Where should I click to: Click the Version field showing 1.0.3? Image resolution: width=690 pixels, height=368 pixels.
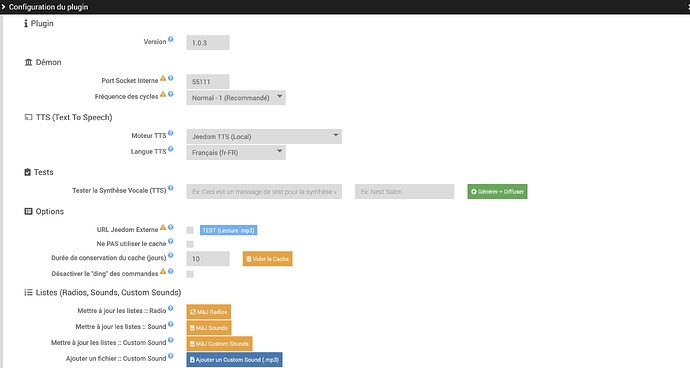coord(208,42)
